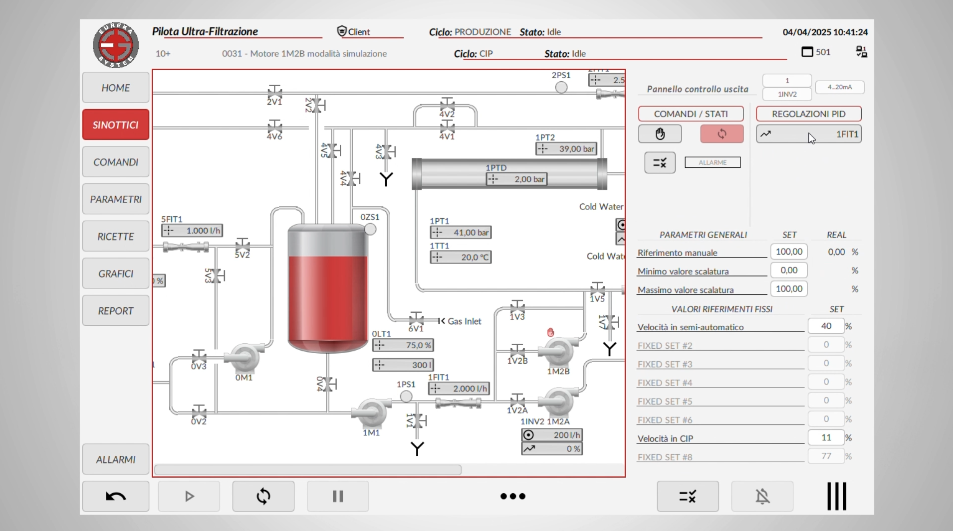Open the three-dots more options menu

pyautogui.click(x=513, y=495)
